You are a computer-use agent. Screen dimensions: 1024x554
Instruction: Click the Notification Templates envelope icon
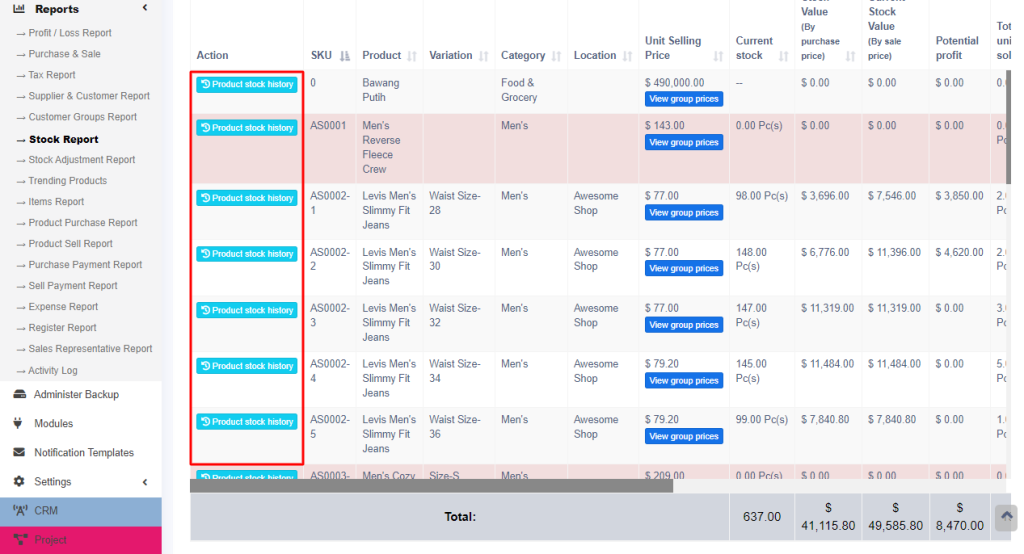coord(19,452)
